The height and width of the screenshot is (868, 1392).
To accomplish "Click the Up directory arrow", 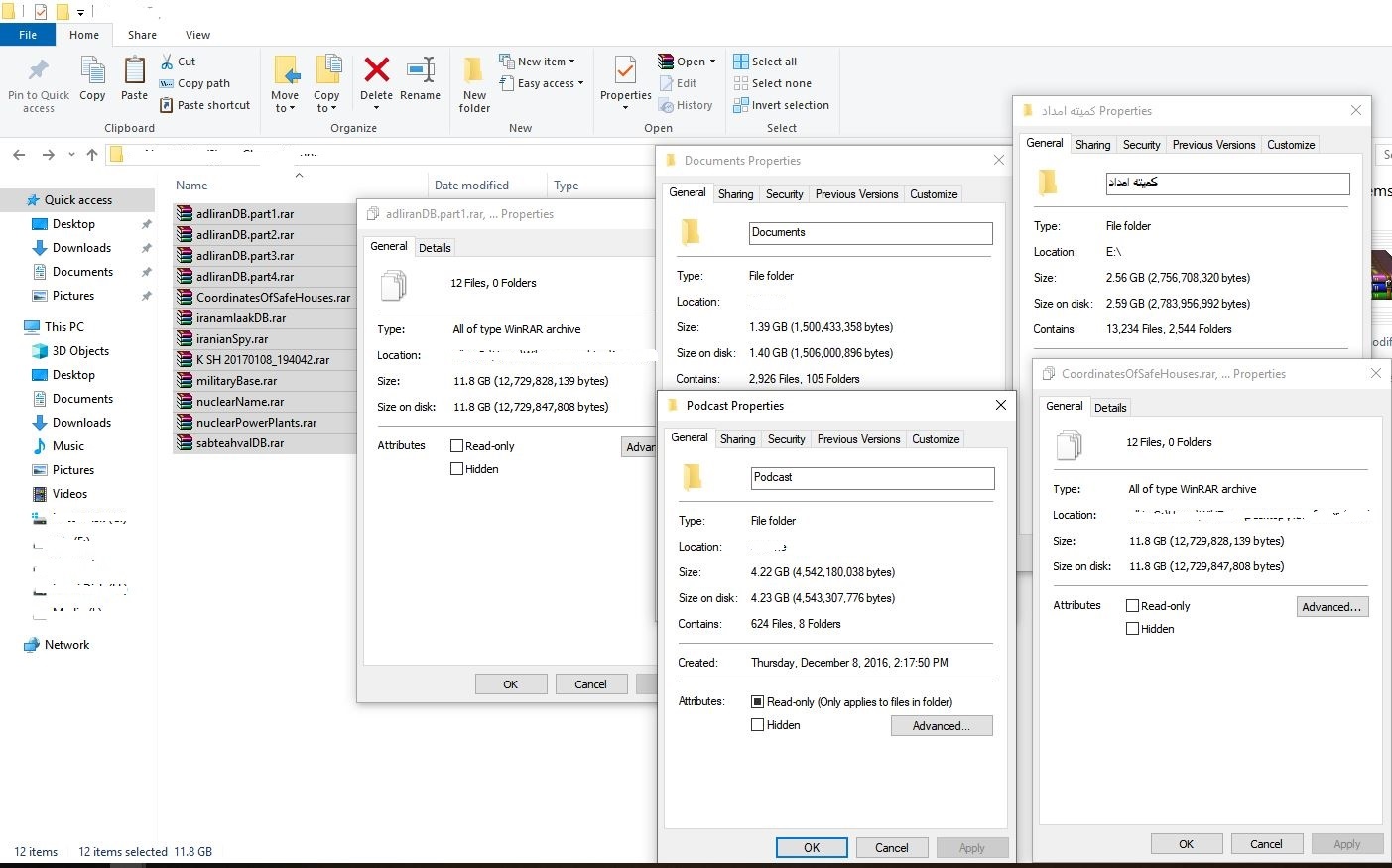I will pos(92,155).
